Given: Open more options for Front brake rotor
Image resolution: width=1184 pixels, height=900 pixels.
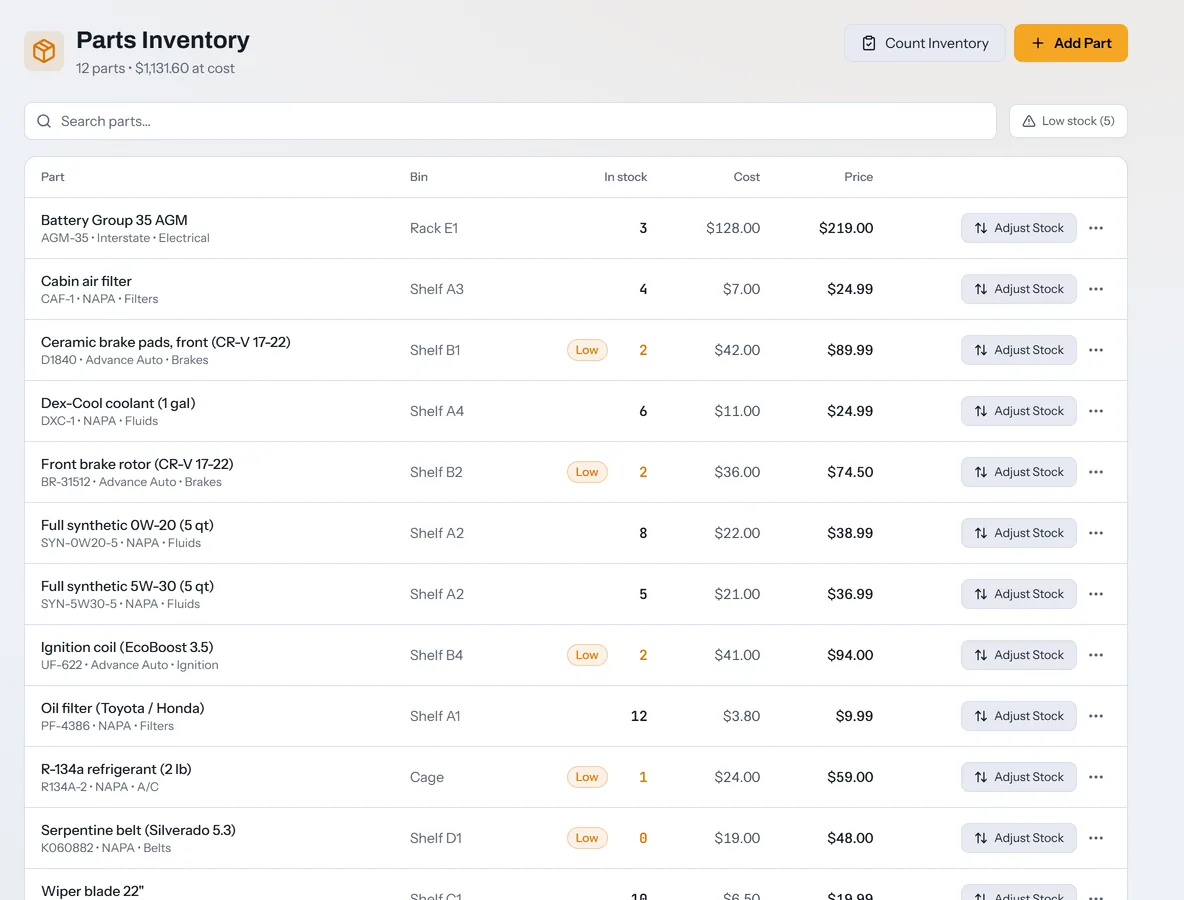Looking at the screenshot, I should tap(1096, 472).
